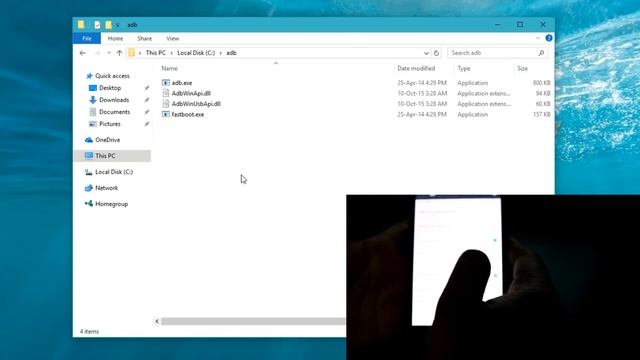The image size is (640, 360).
Task: Click the AdbWinUsbApi.dll file icon
Action: coord(166,104)
